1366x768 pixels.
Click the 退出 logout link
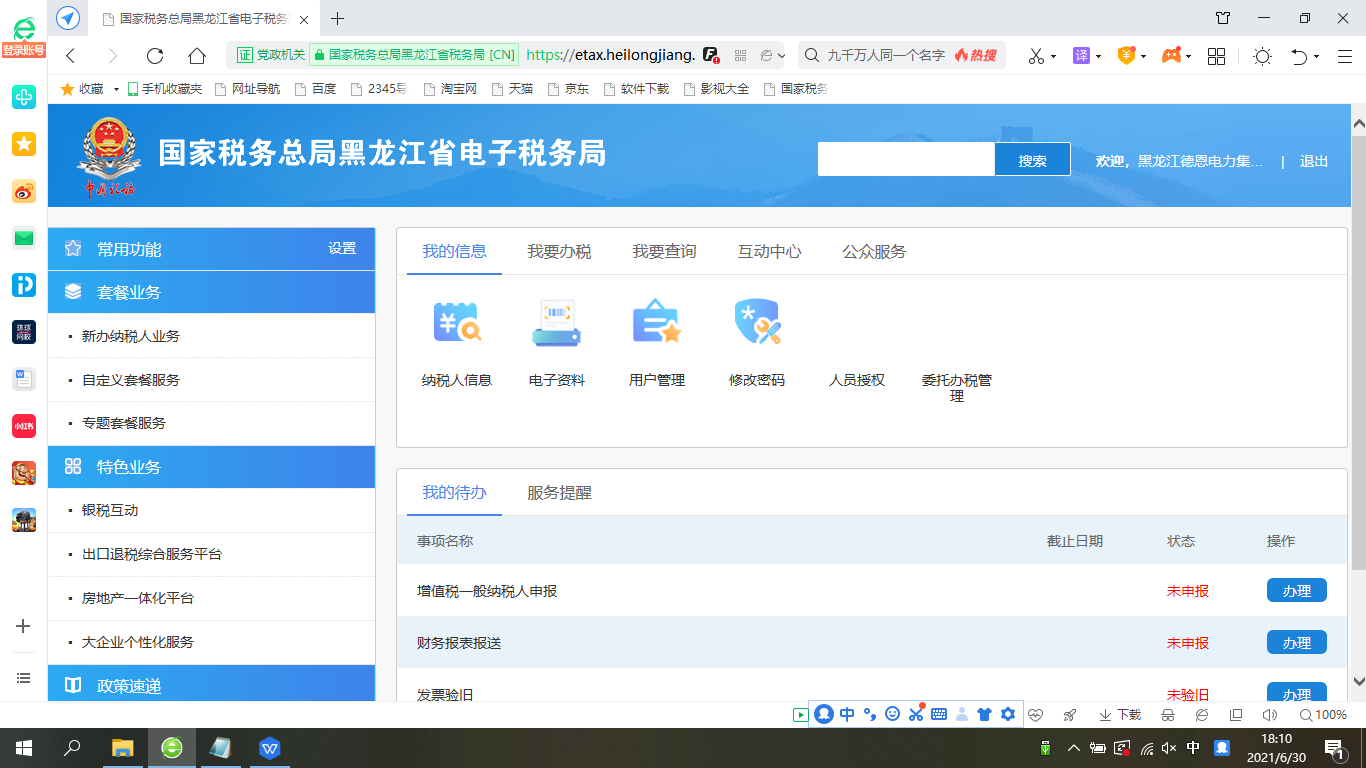click(x=1313, y=161)
